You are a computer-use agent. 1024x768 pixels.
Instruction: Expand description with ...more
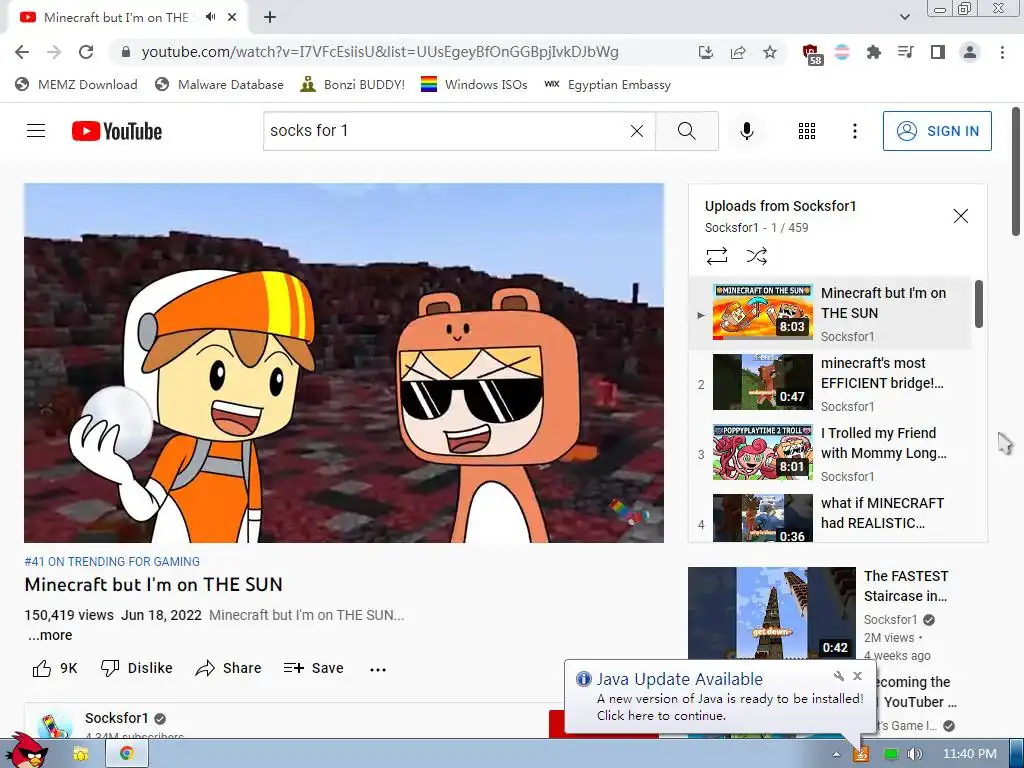click(x=50, y=635)
